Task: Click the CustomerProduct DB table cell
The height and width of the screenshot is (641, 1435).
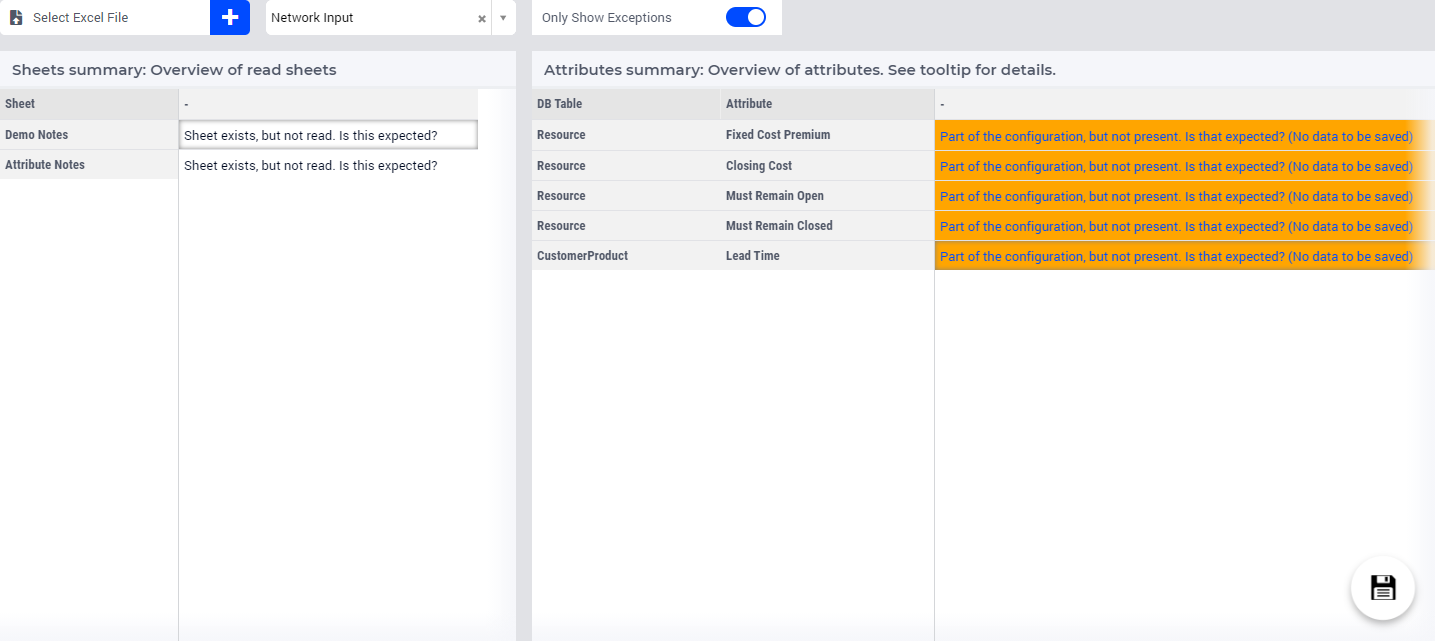Action: [626, 256]
